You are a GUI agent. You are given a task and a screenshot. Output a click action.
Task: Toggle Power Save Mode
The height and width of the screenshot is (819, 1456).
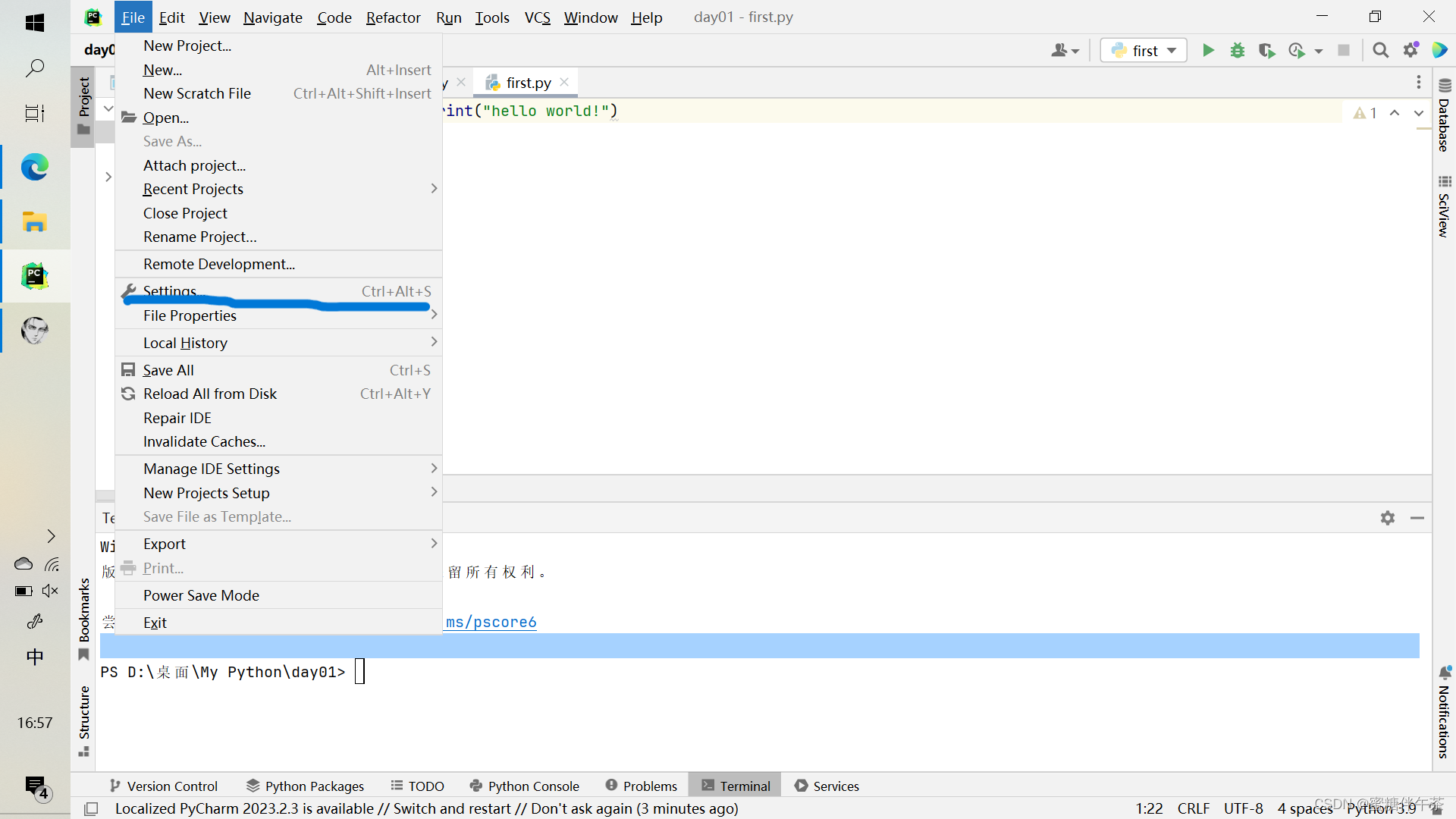click(x=201, y=595)
